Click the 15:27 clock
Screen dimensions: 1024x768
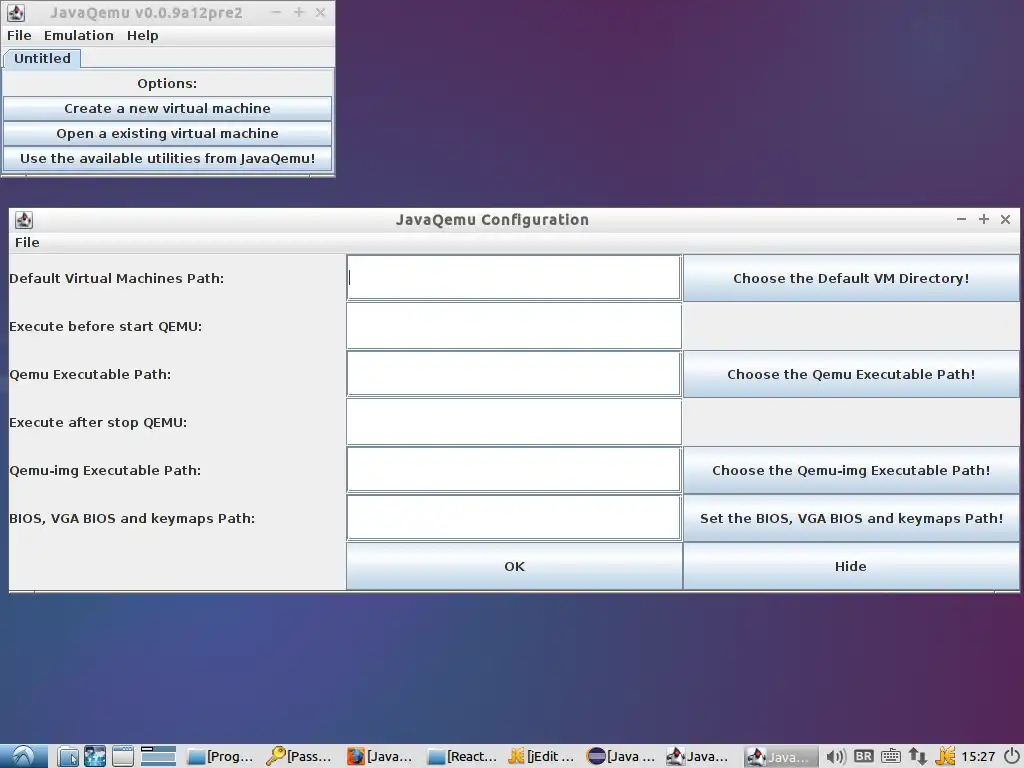(x=978, y=756)
